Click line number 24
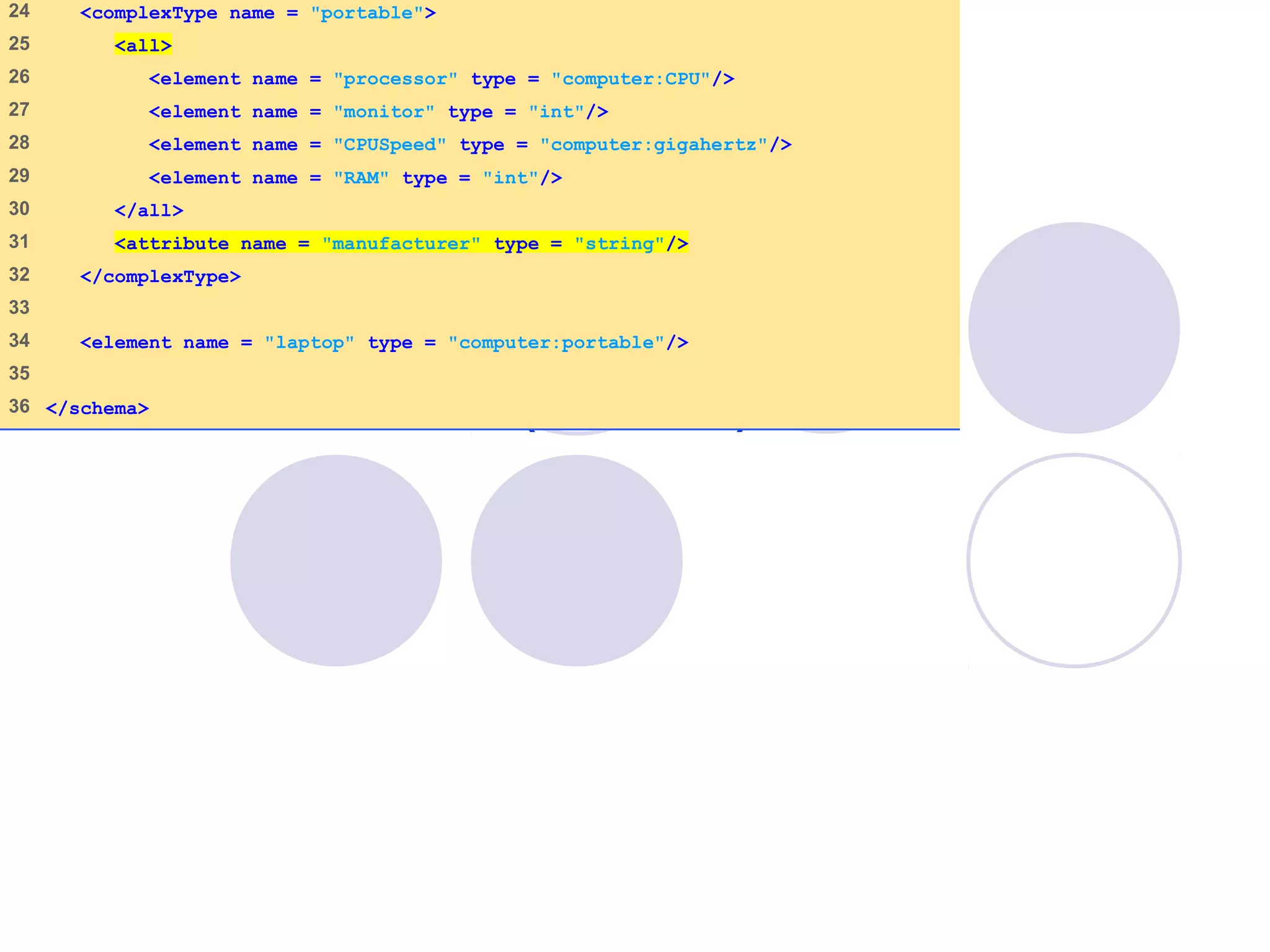Screen dimensions: 1270x952 point(19,11)
